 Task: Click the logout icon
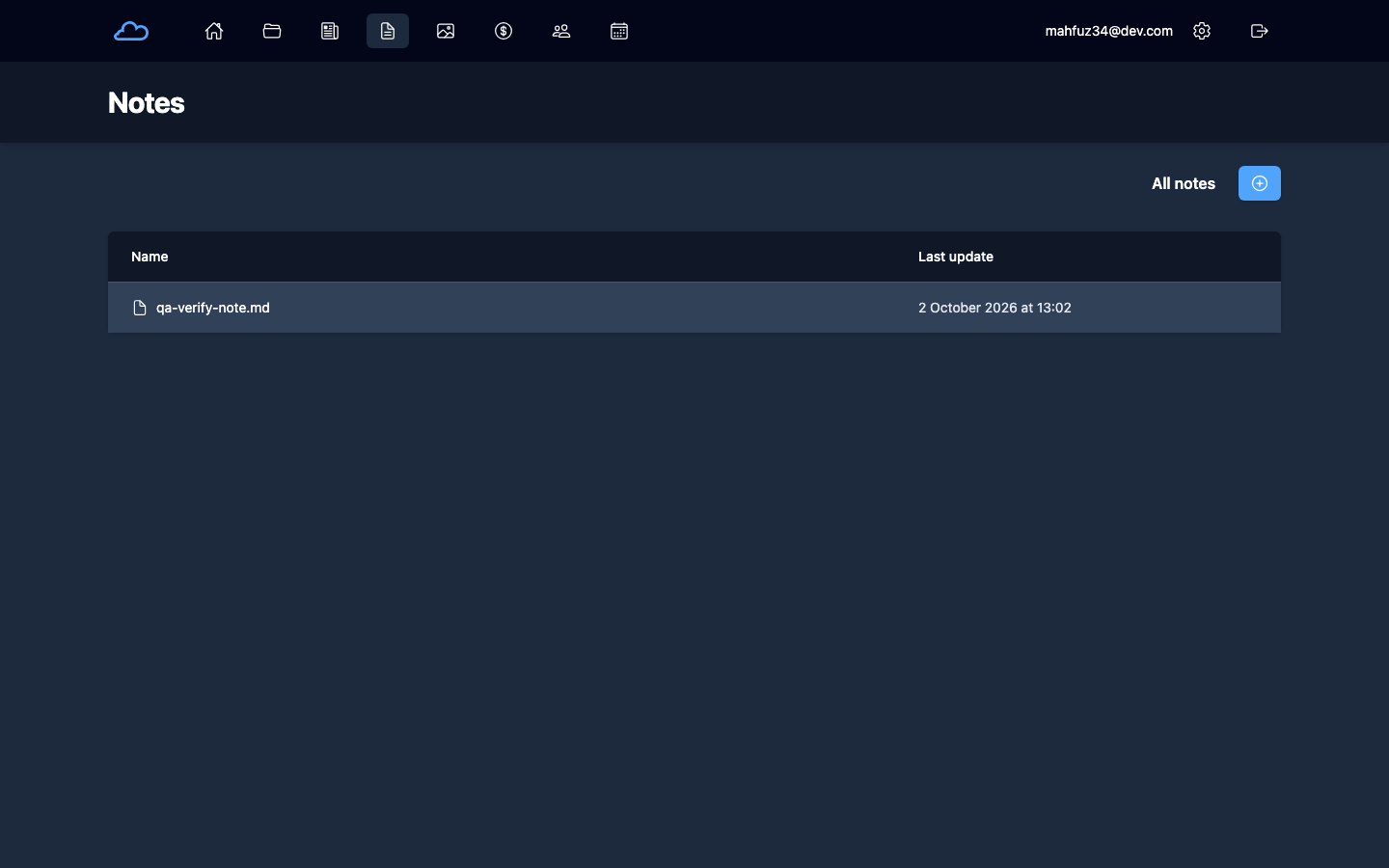(1260, 31)
